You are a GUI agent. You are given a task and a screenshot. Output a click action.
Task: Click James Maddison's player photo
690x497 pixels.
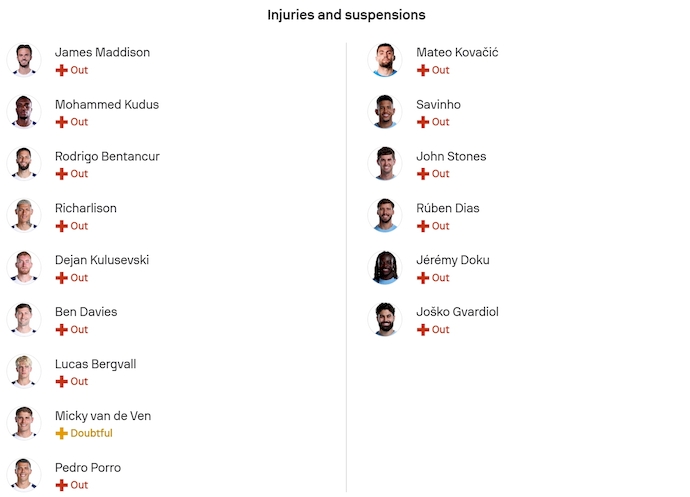24,60
